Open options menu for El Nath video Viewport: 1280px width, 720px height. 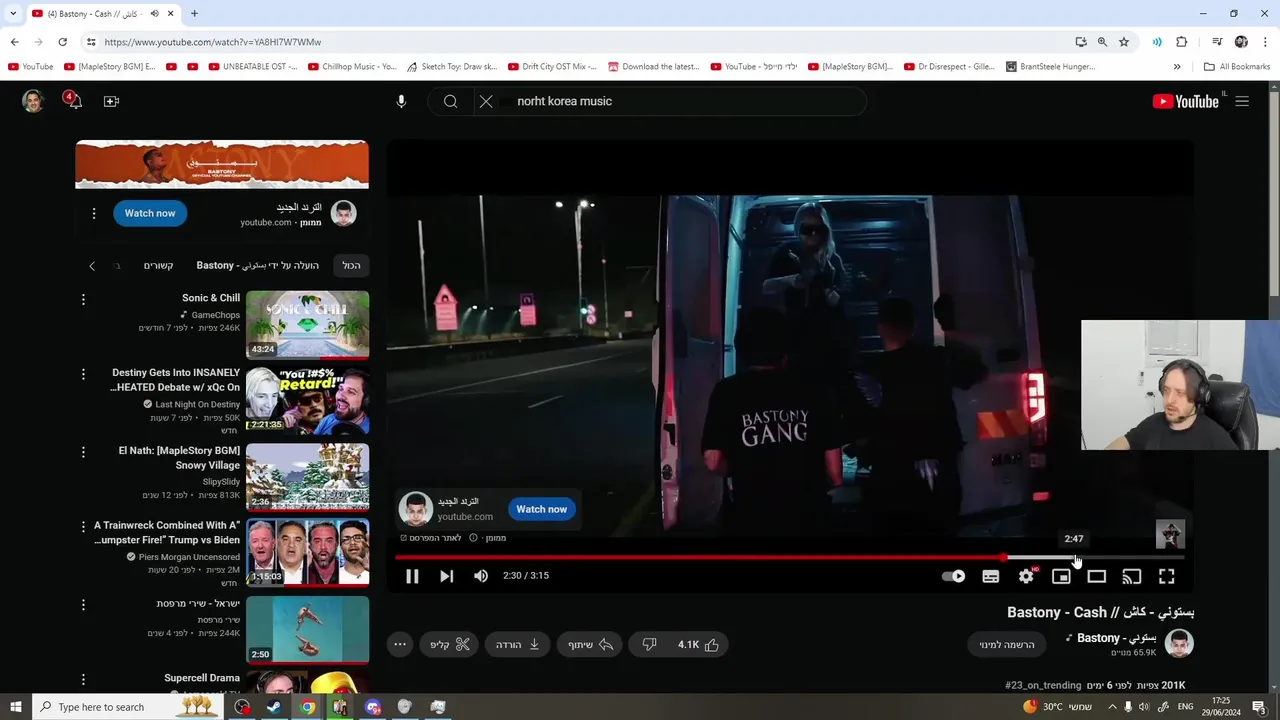(83, 451)
